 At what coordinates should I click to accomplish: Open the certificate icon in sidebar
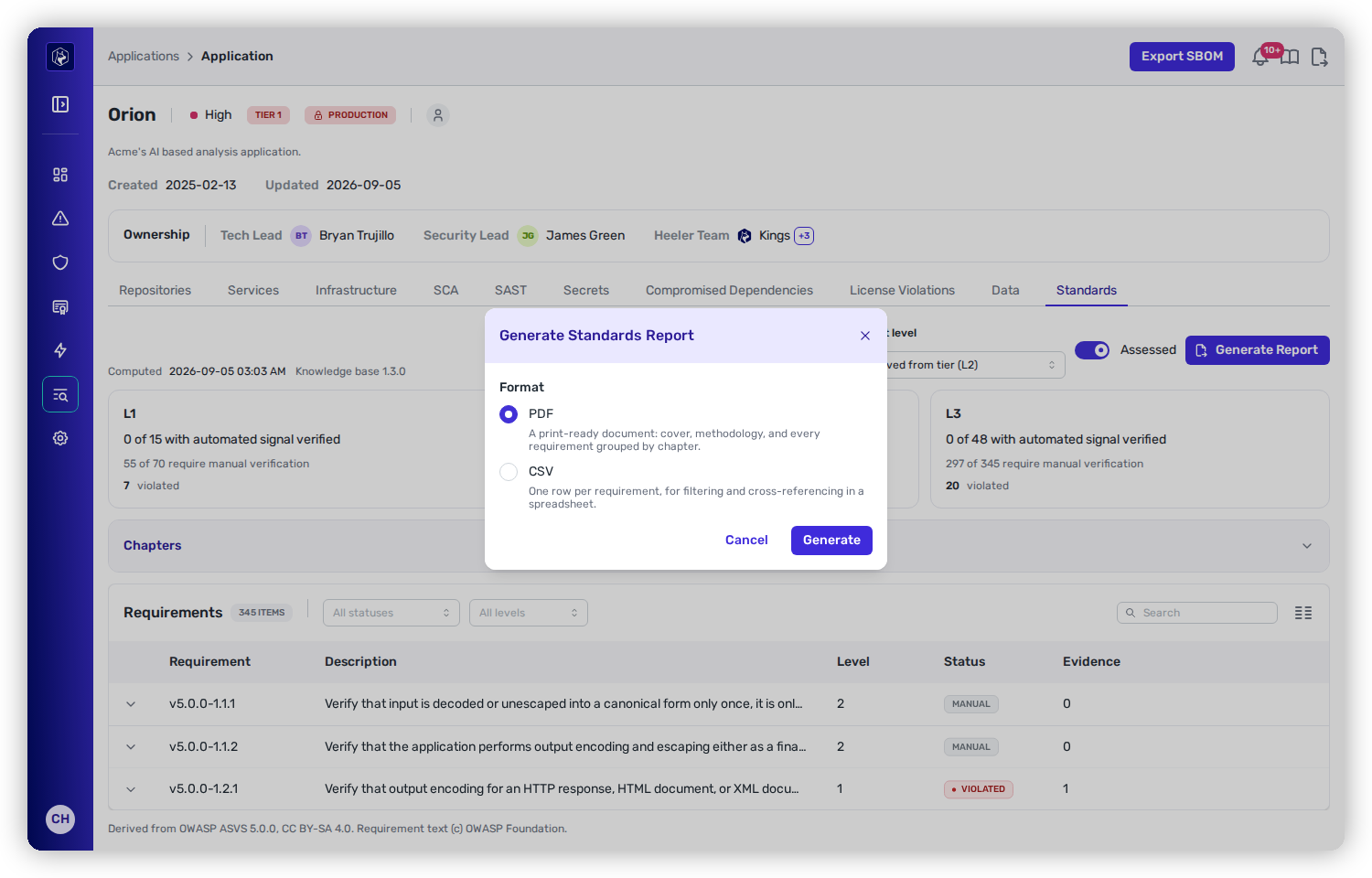(60, 306)
